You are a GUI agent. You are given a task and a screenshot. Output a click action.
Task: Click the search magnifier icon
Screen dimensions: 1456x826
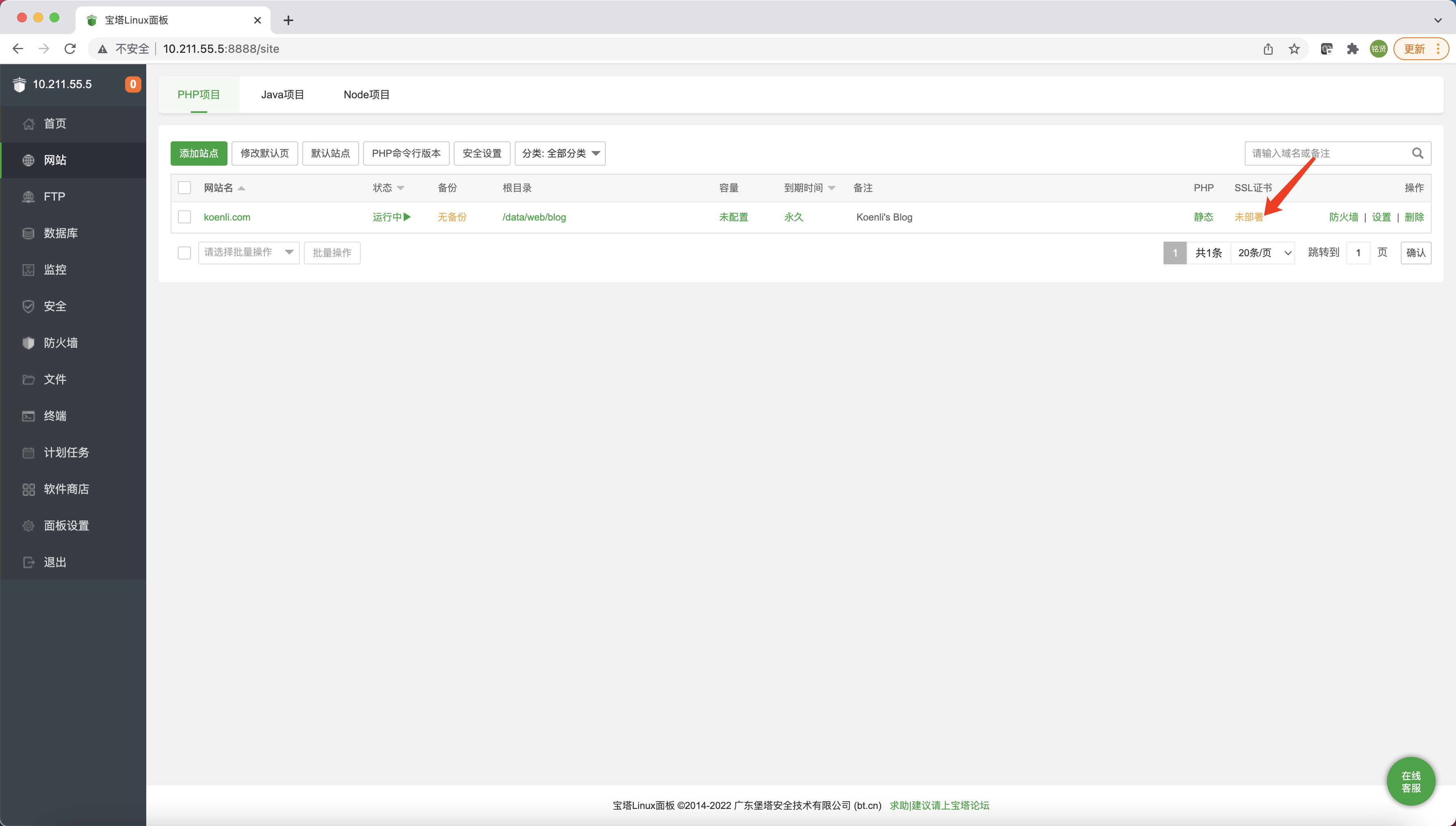coord(1417,153)
